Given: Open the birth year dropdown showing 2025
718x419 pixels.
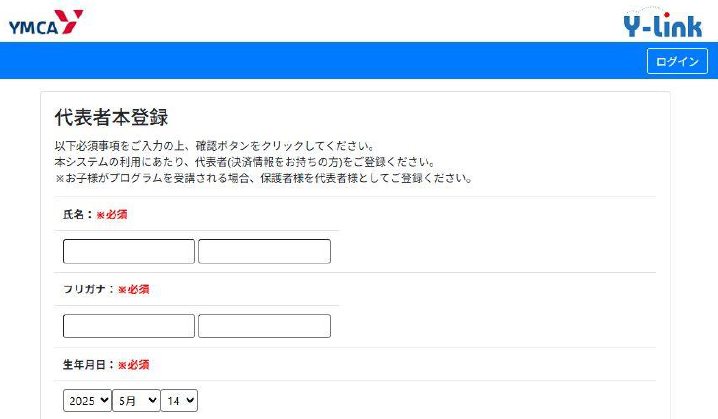Looking at the screenshot, I should point(88,401).
